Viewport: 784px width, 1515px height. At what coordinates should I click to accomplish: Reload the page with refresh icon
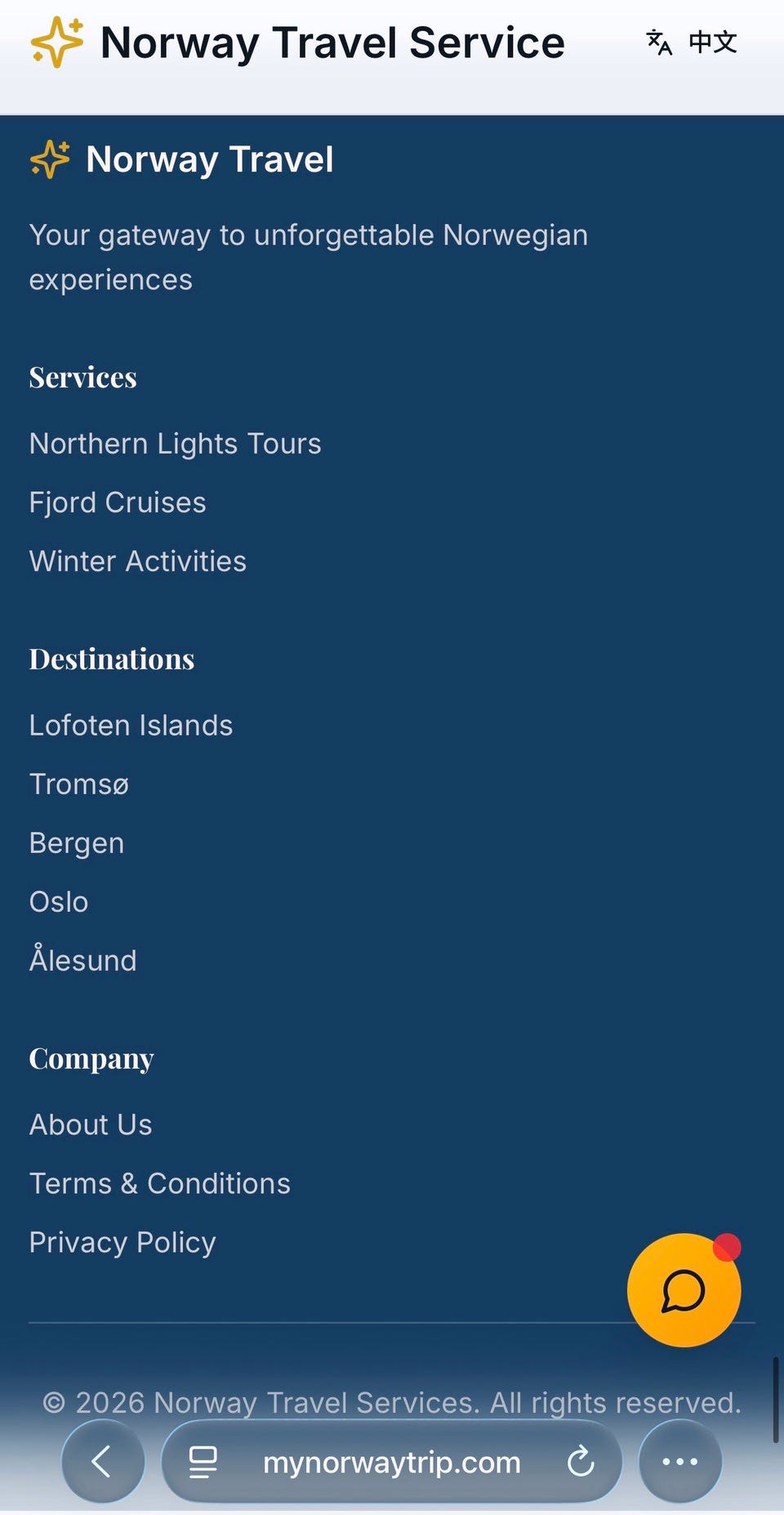coord(580,1461)
